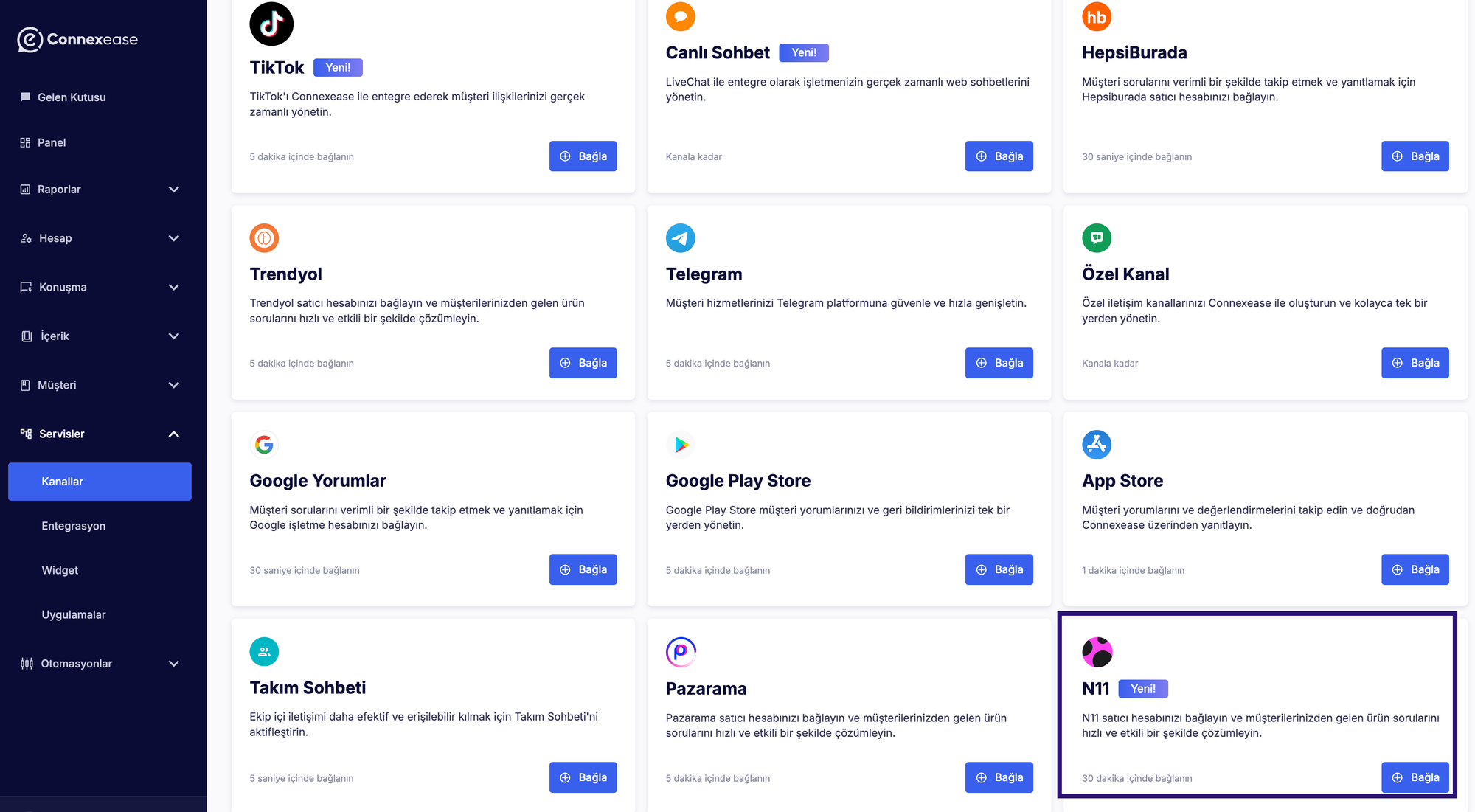Screen dimensions: 1475x812
Task: Collapse the Servisler section
Action: tap(173, 434)
